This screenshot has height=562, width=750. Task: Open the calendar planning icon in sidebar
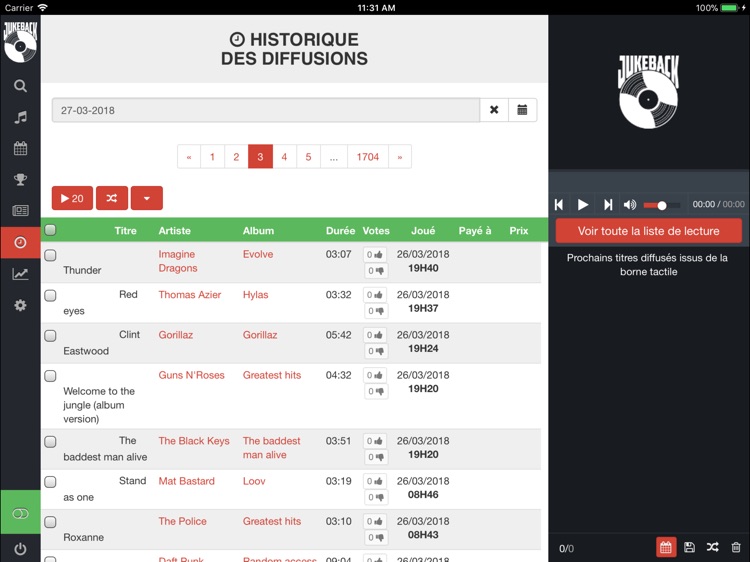coord(20,148)
